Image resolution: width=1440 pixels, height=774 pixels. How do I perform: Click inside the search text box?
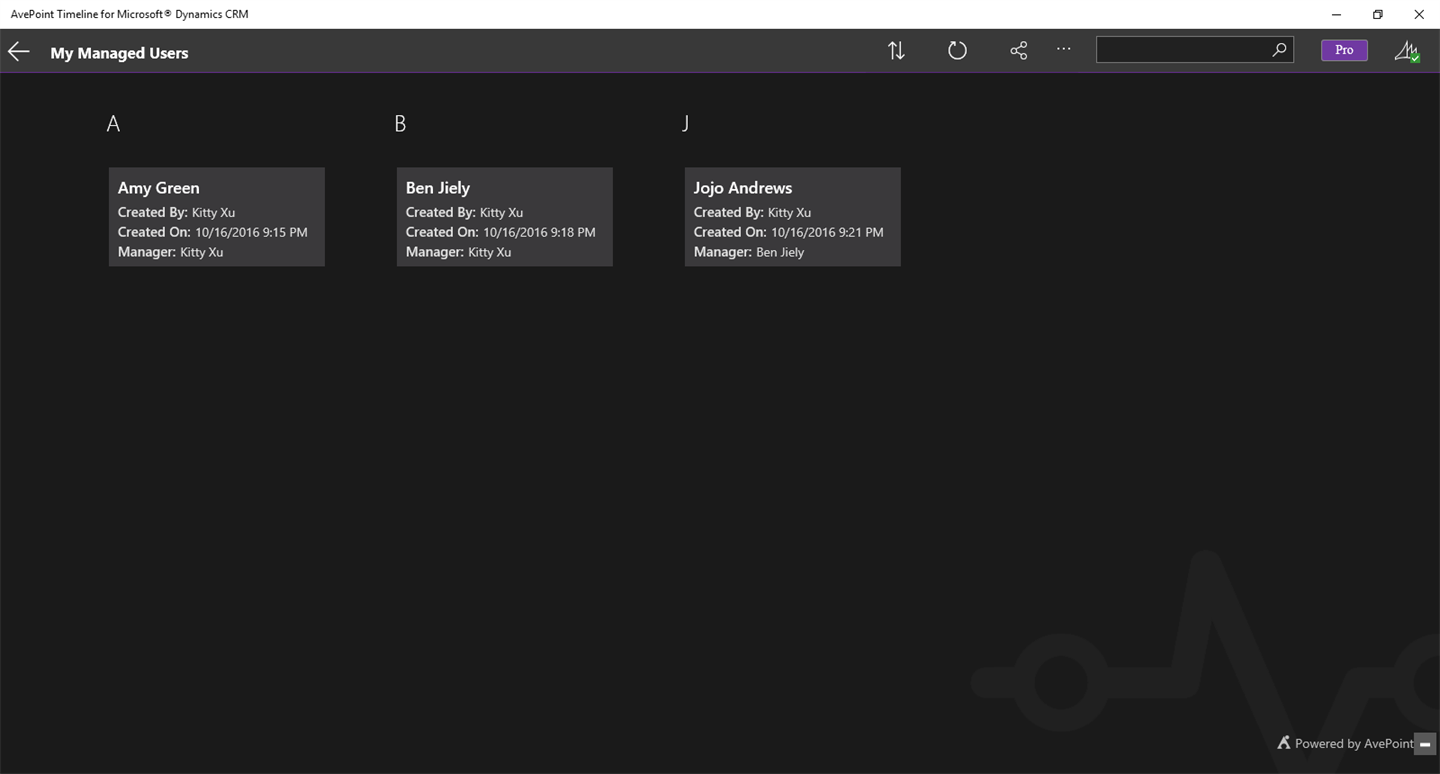point(1182,50)
